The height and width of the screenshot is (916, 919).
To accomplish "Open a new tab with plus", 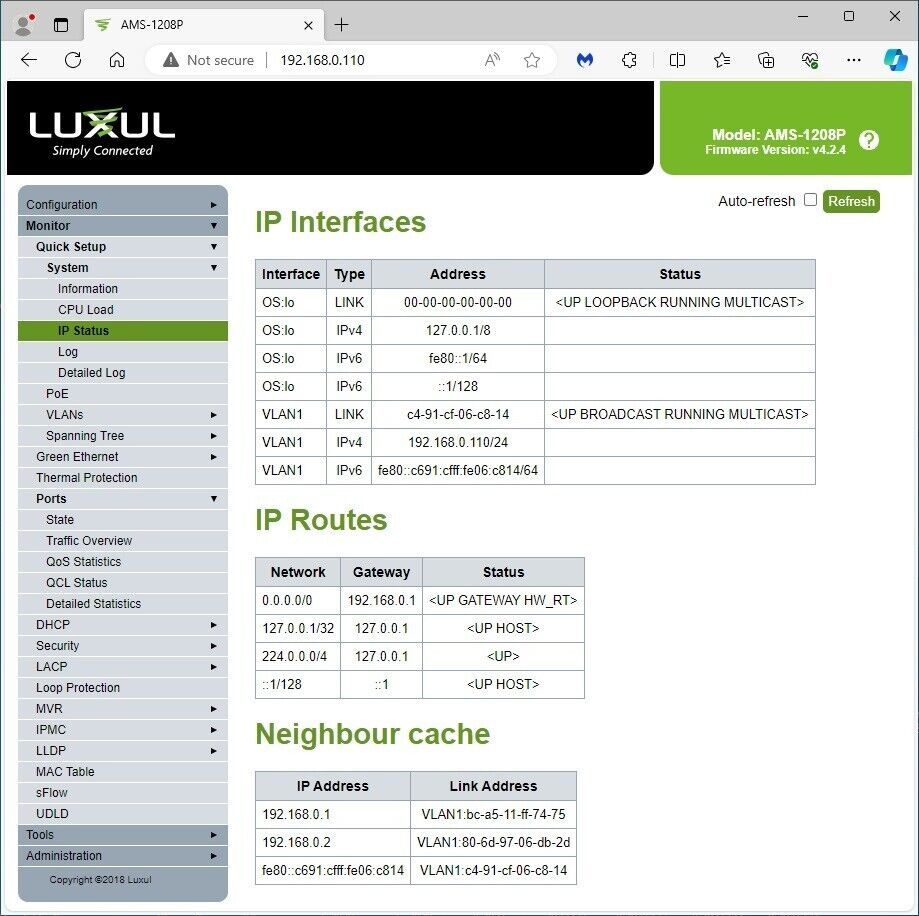I will 341,25.
